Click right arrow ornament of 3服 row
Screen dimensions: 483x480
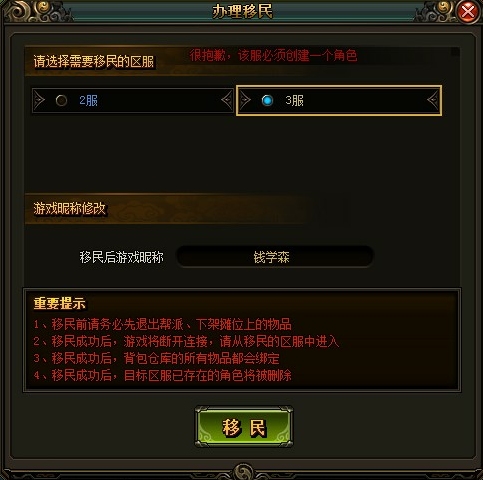(433, 100)
